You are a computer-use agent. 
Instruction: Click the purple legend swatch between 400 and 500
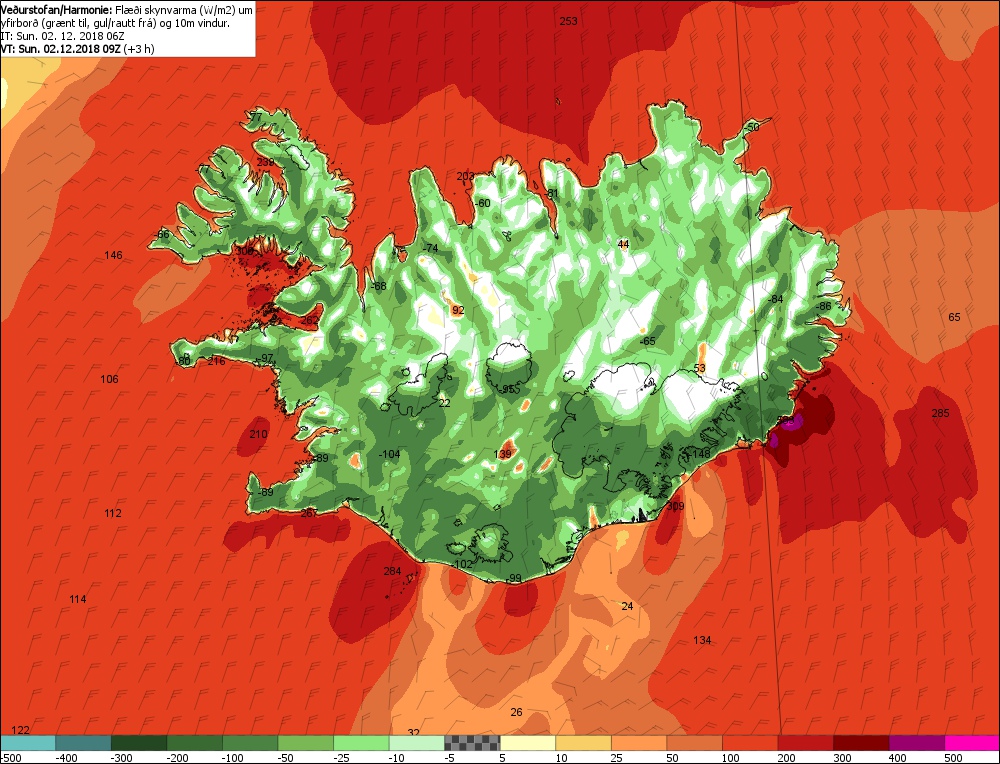click(x=916, y=743)
